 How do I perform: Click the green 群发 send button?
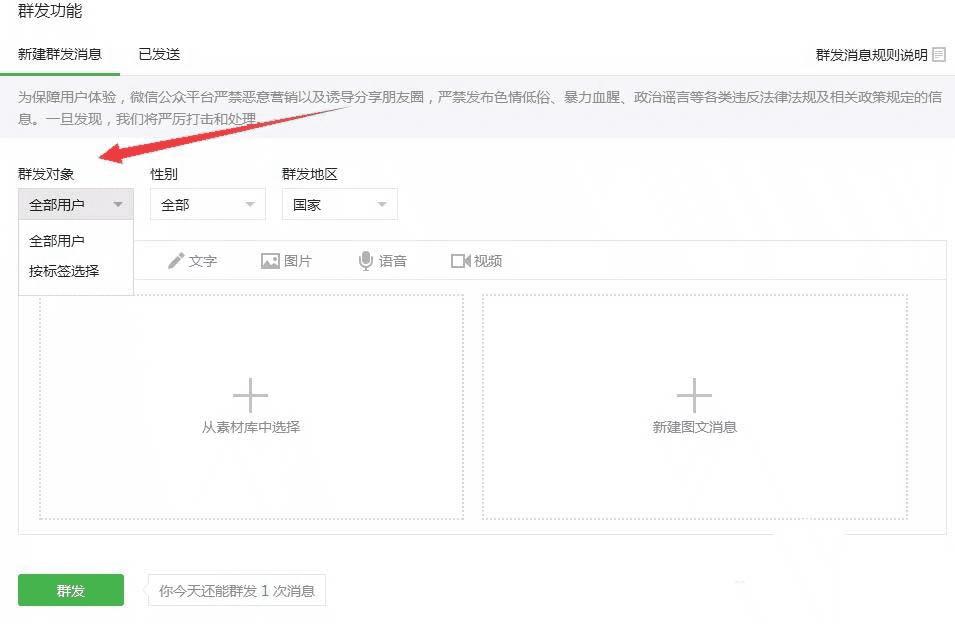(71, 590)
